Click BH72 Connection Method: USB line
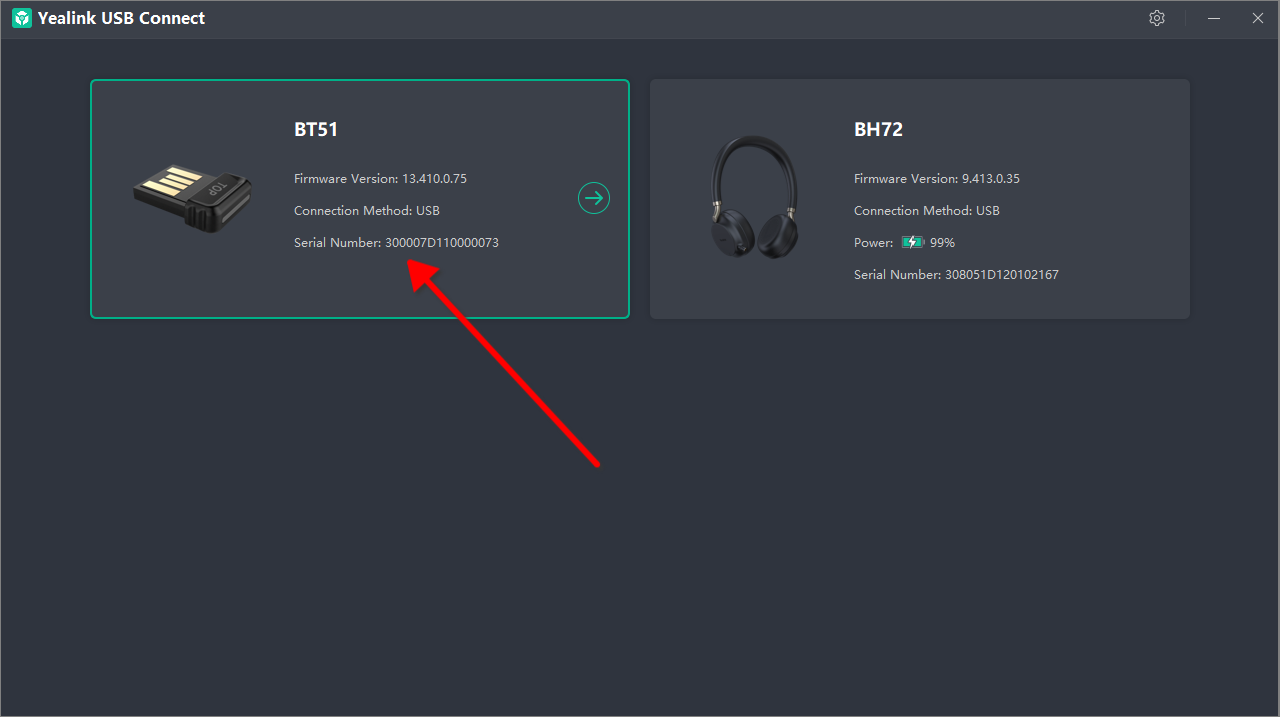The width and height of the screenshot is (1280, 717). 926,211
